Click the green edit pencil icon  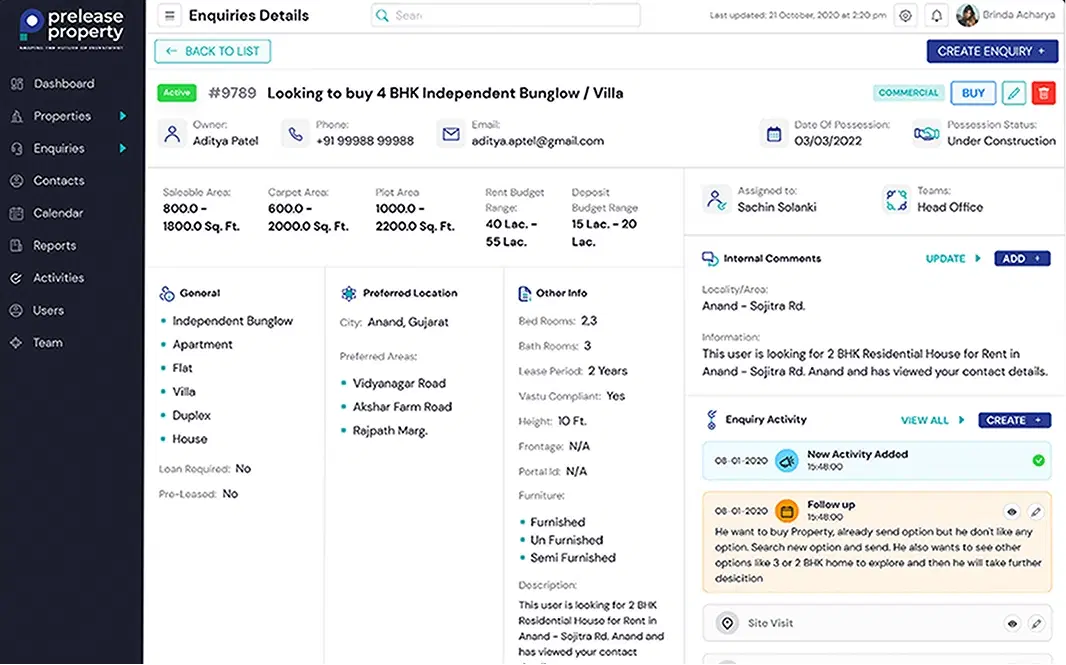pos(1014,93)
